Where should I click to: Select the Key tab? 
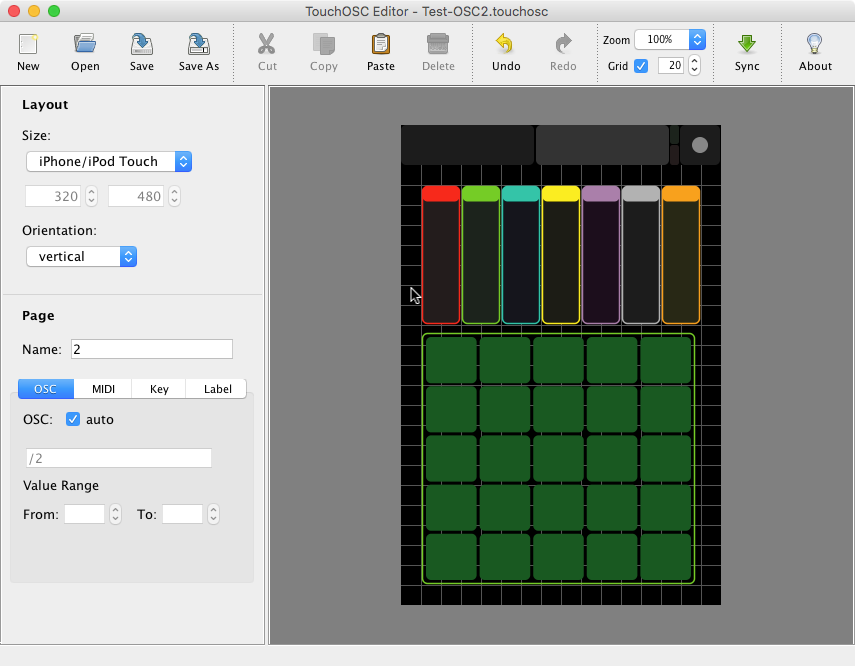pos(159,389)
